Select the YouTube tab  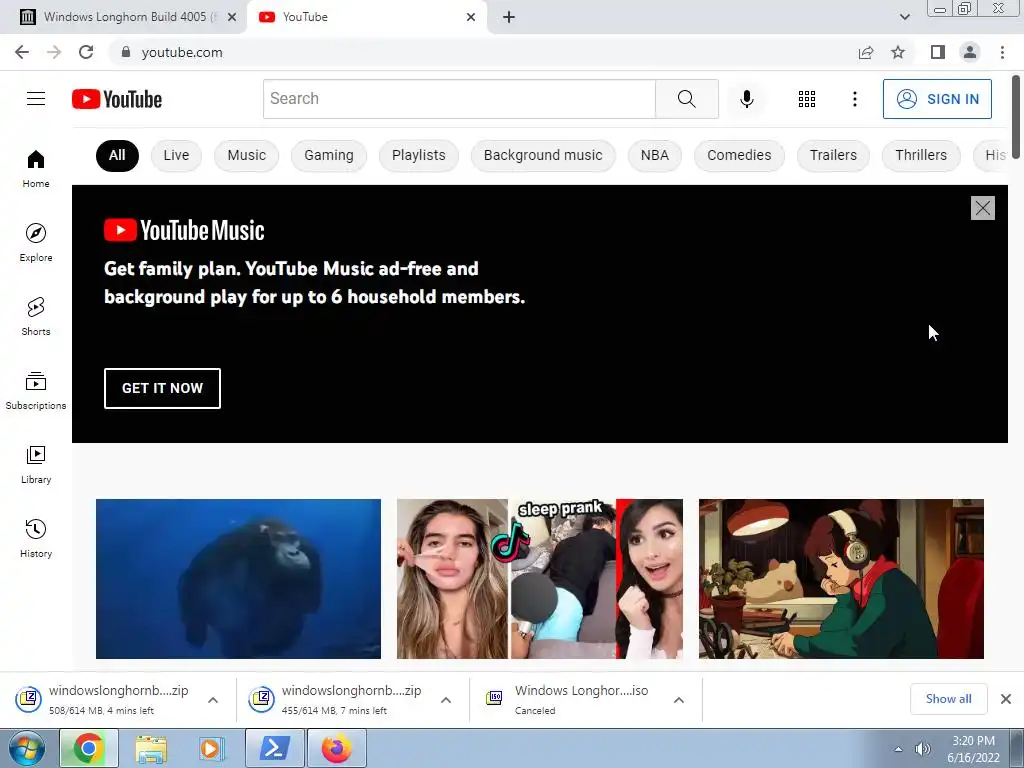[x=366, y=18]
